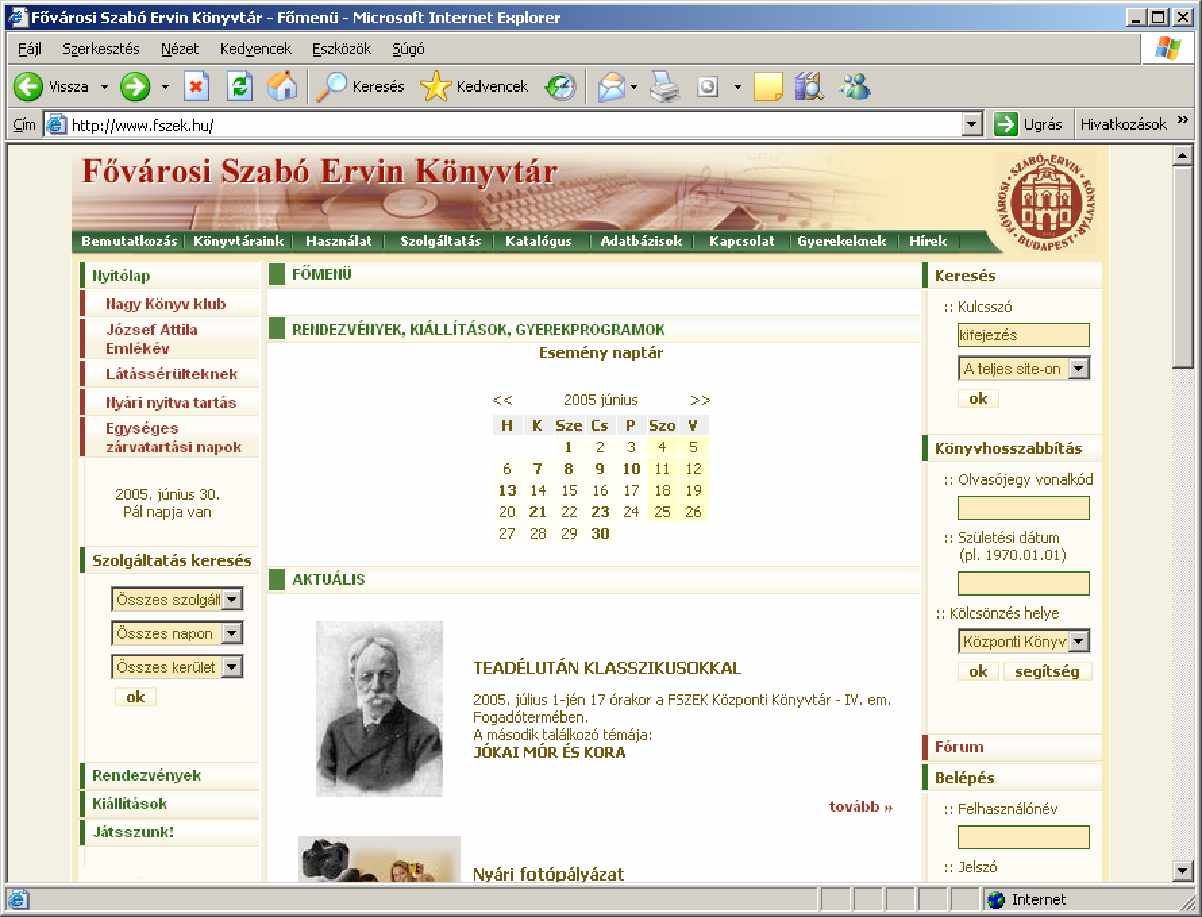Open the Adatbázisok navigation tab

pyautogui.click(x=641, y=241)
